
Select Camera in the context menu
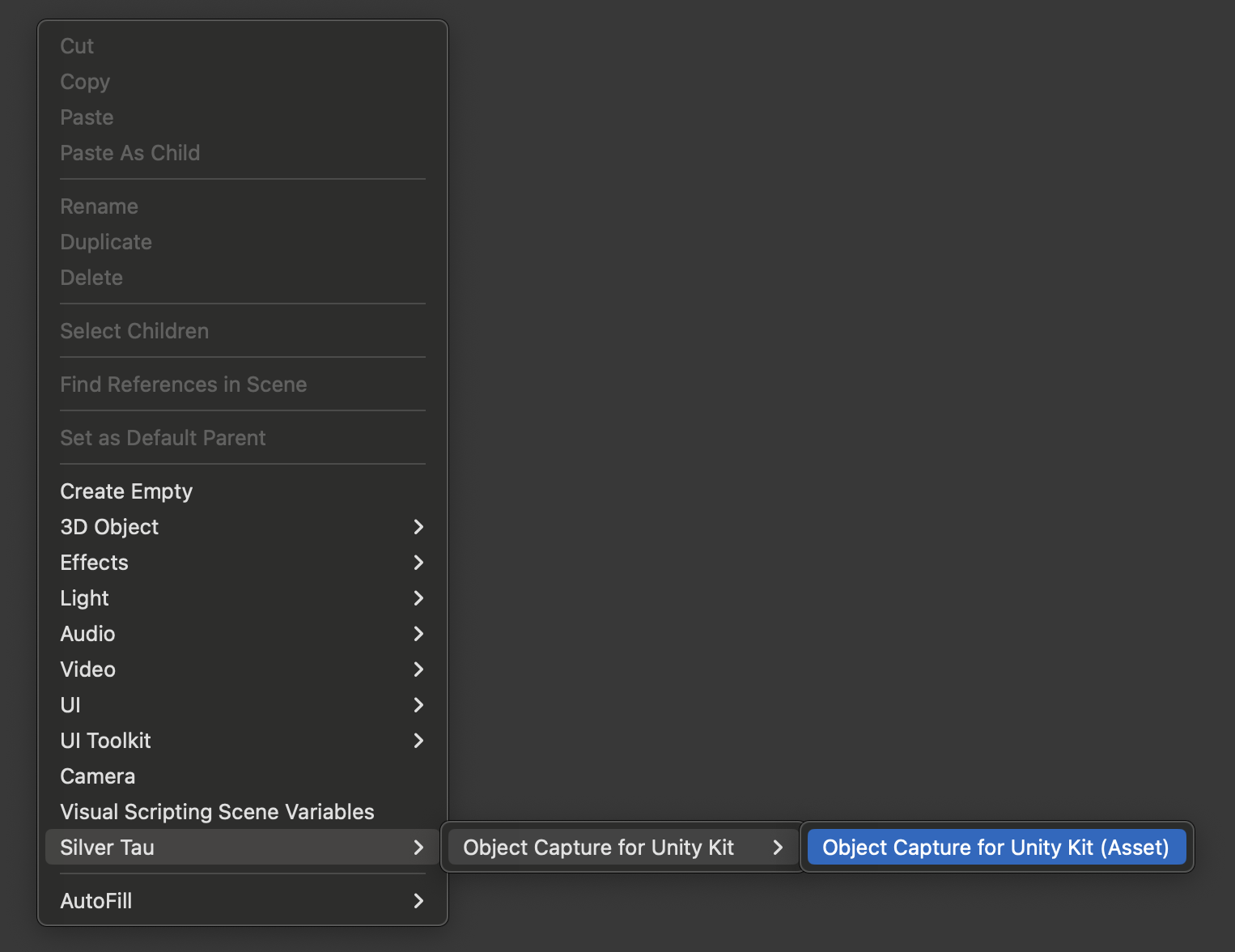coord(243,776)
